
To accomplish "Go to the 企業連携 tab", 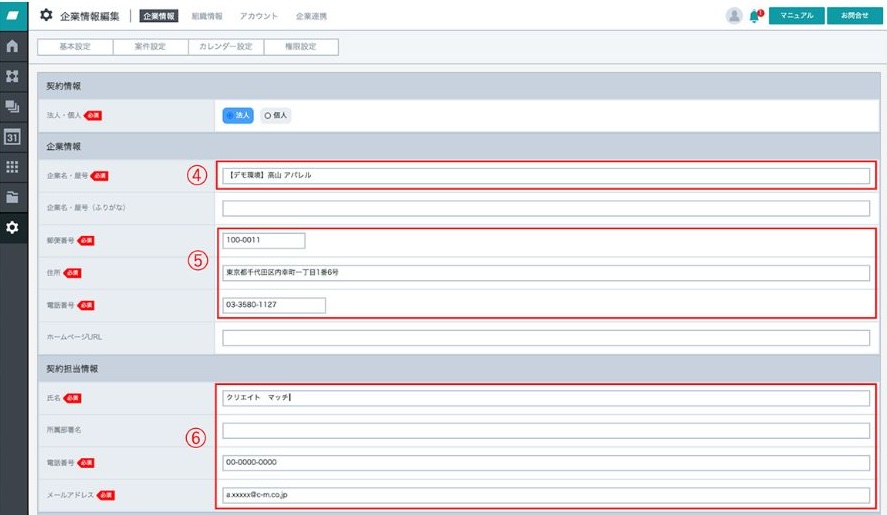I will (x=311, y=17).
